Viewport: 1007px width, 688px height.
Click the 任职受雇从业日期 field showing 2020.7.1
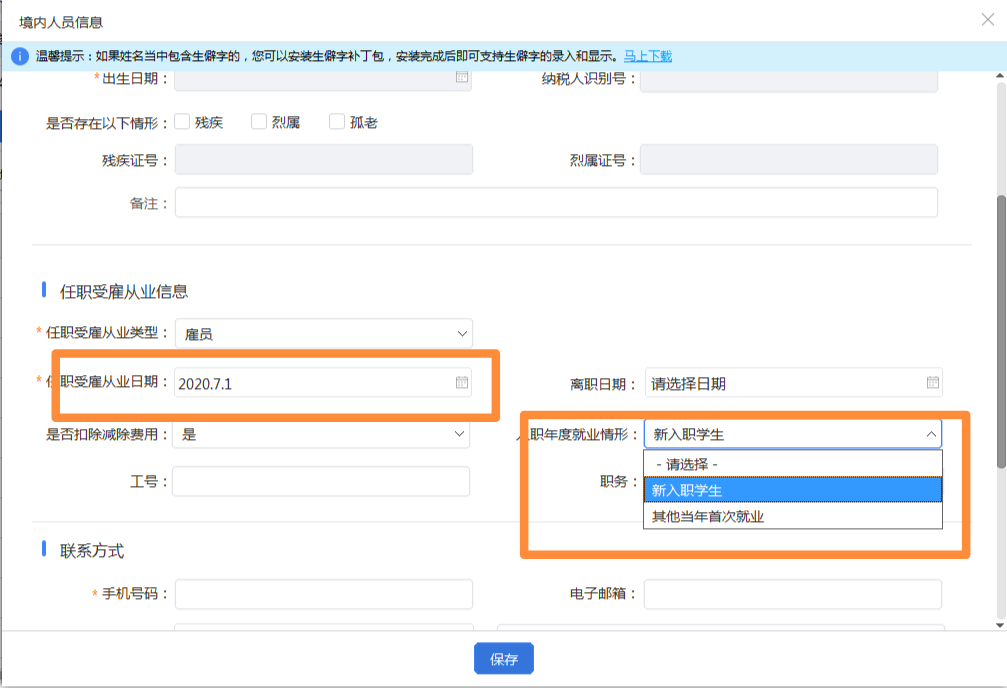click(323, 383)
